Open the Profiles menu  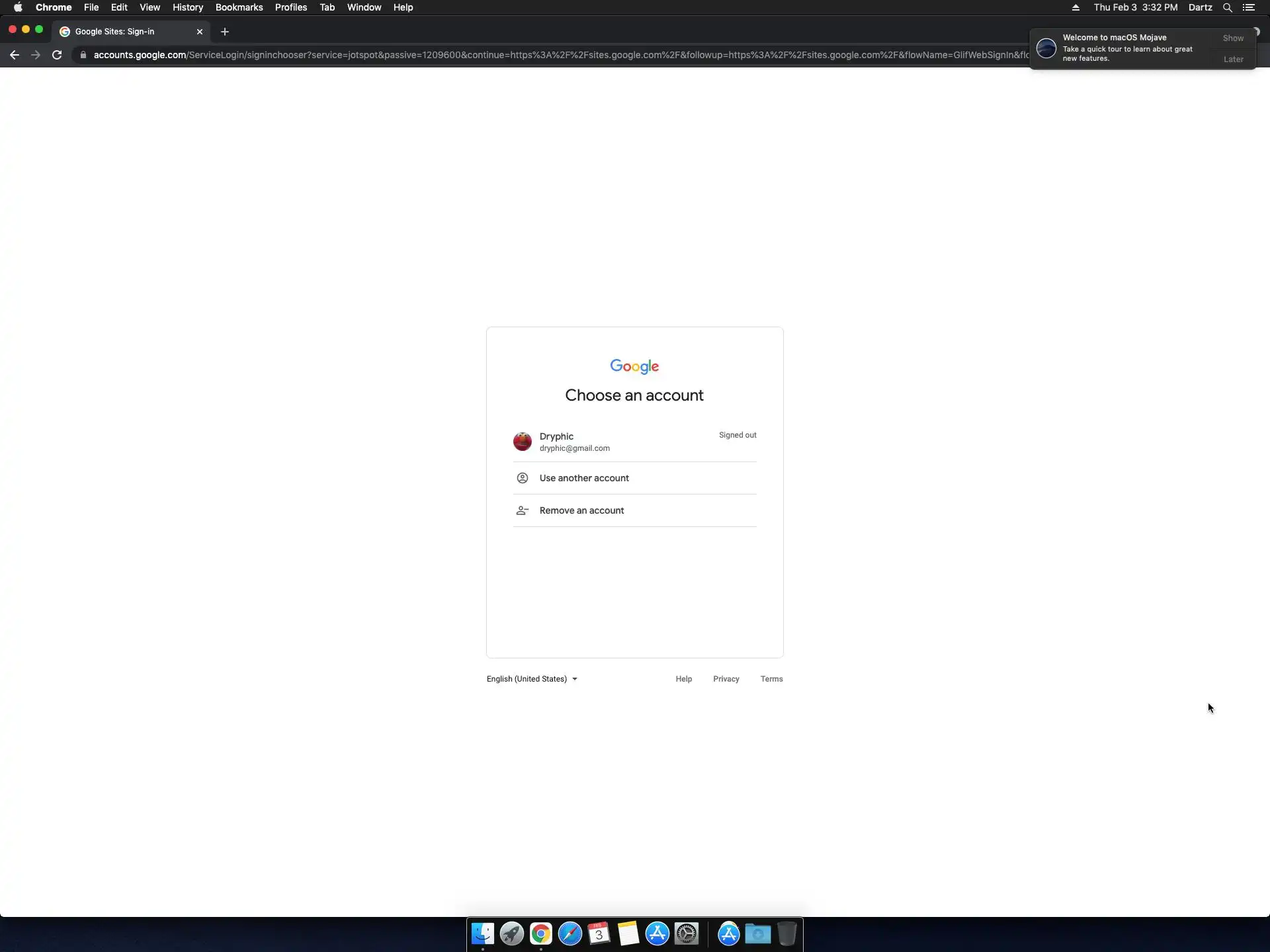click(290, 8)
